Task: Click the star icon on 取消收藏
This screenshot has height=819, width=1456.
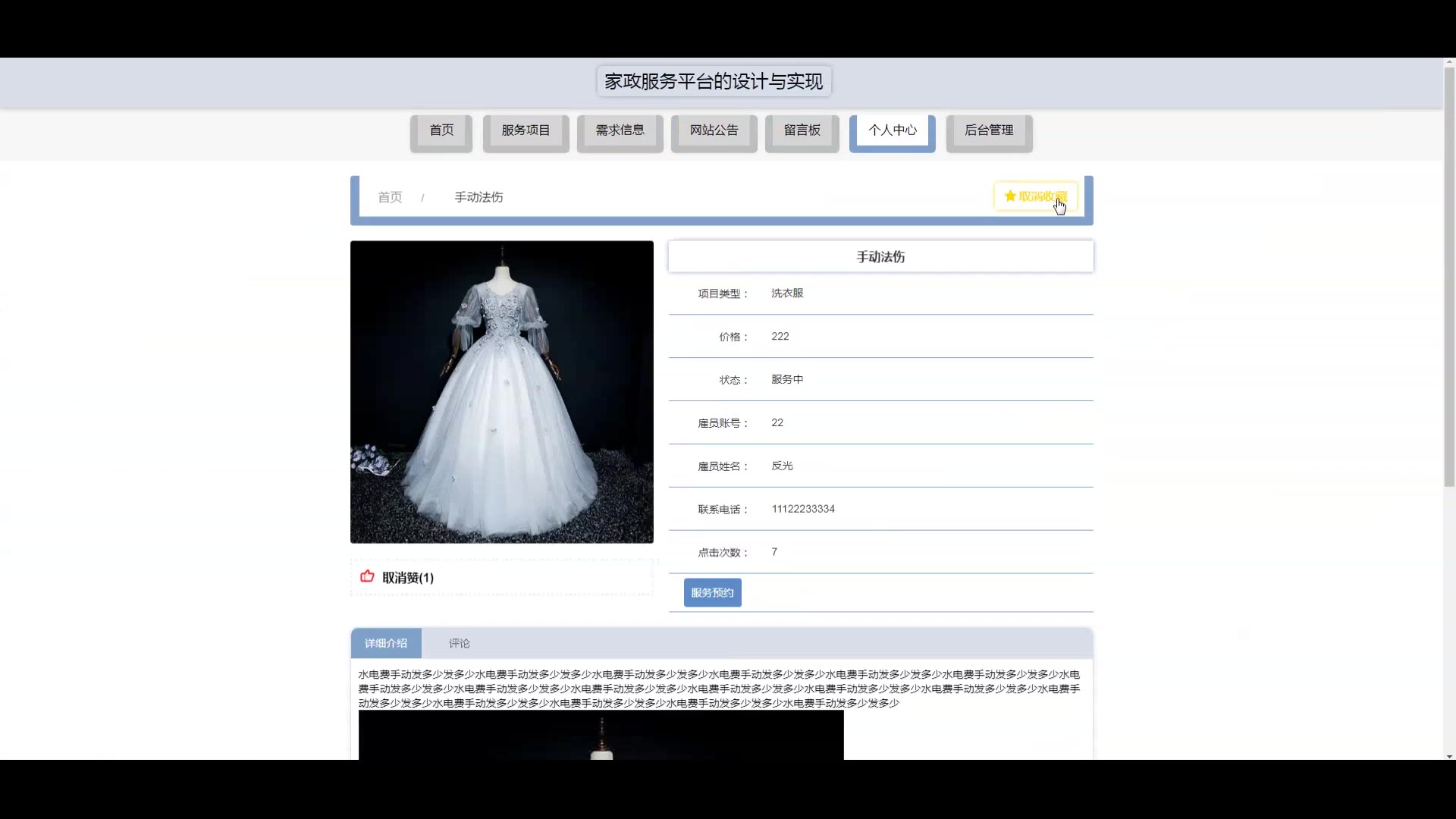Action: (1009, 196)
